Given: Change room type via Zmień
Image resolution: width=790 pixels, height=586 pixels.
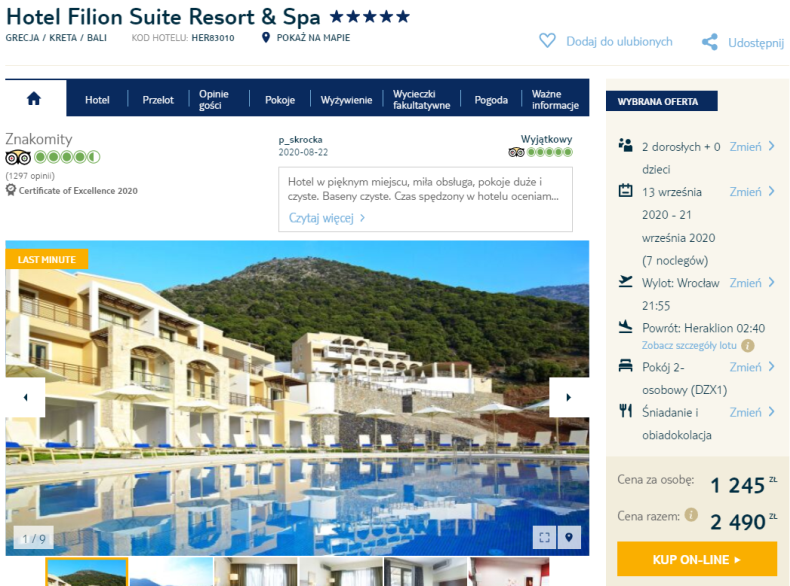Looking at the screenshot, I should pyautogui.click(x=752, y=367).
